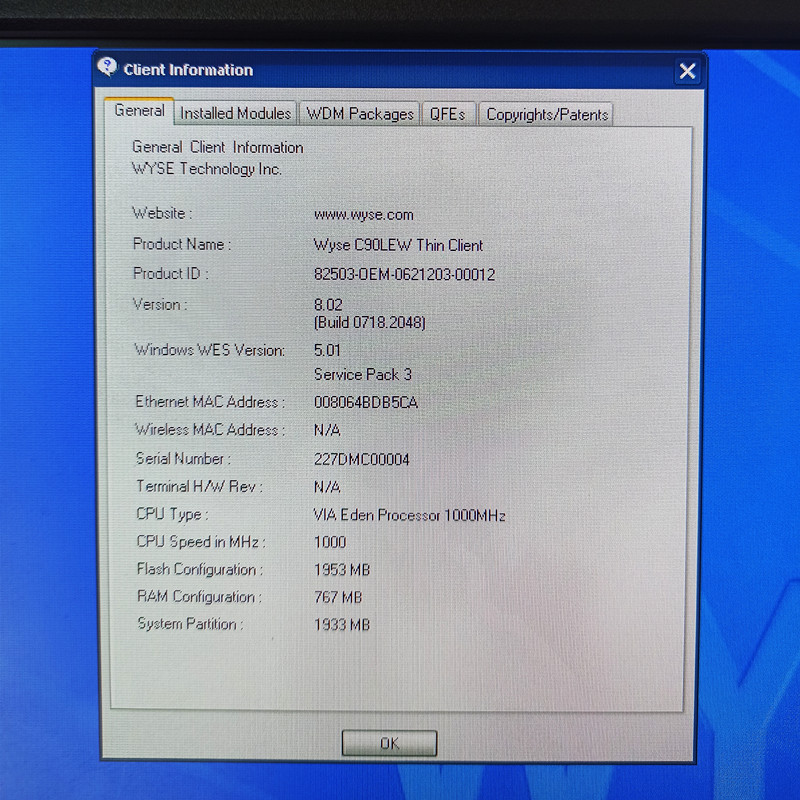The image size is (800, 800).
Task: Click the 'Windows WES Version:' label
Action: (210, 350)
